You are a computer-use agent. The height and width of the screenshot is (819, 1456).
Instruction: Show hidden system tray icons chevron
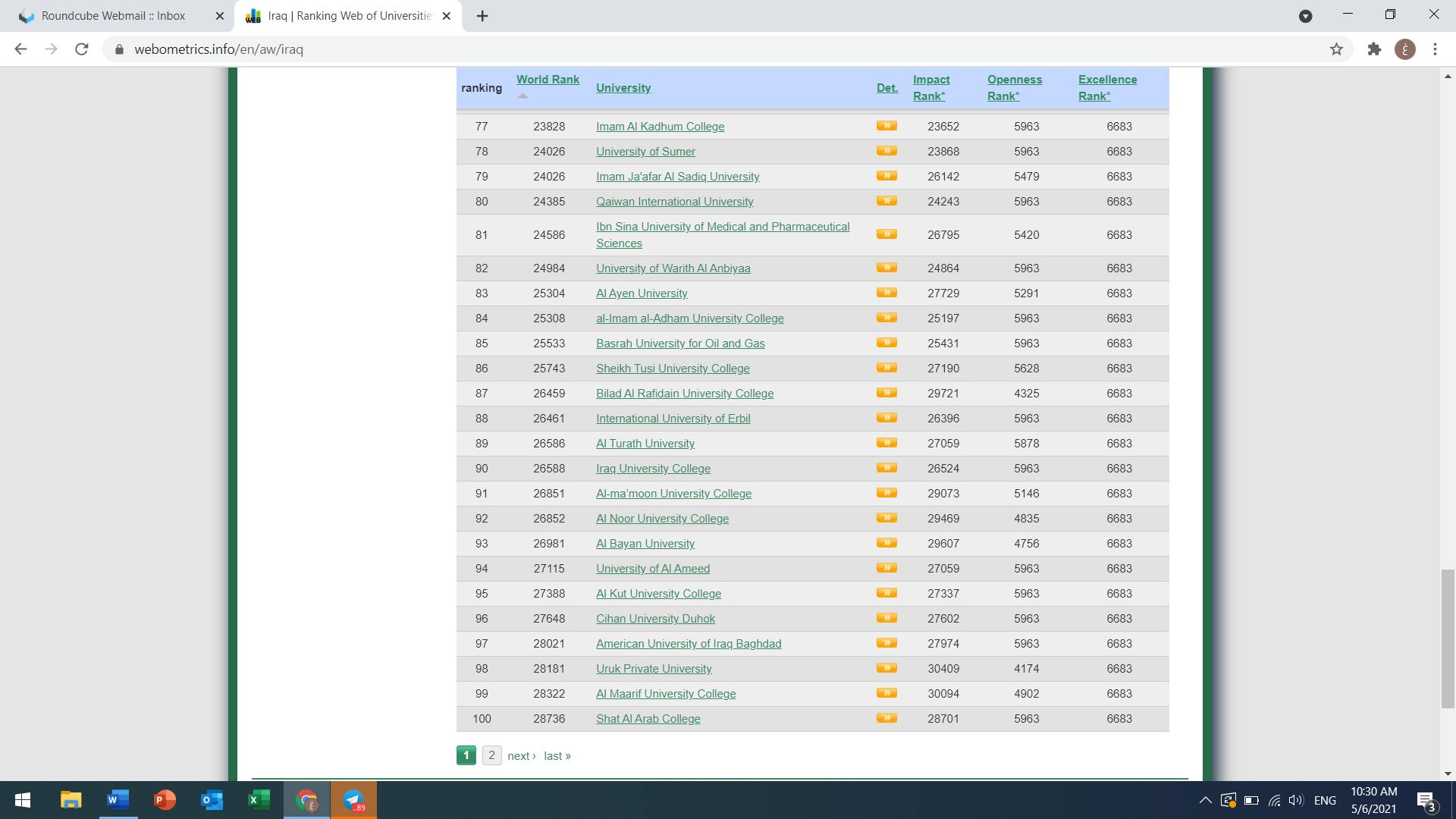tap(1205, 800)
